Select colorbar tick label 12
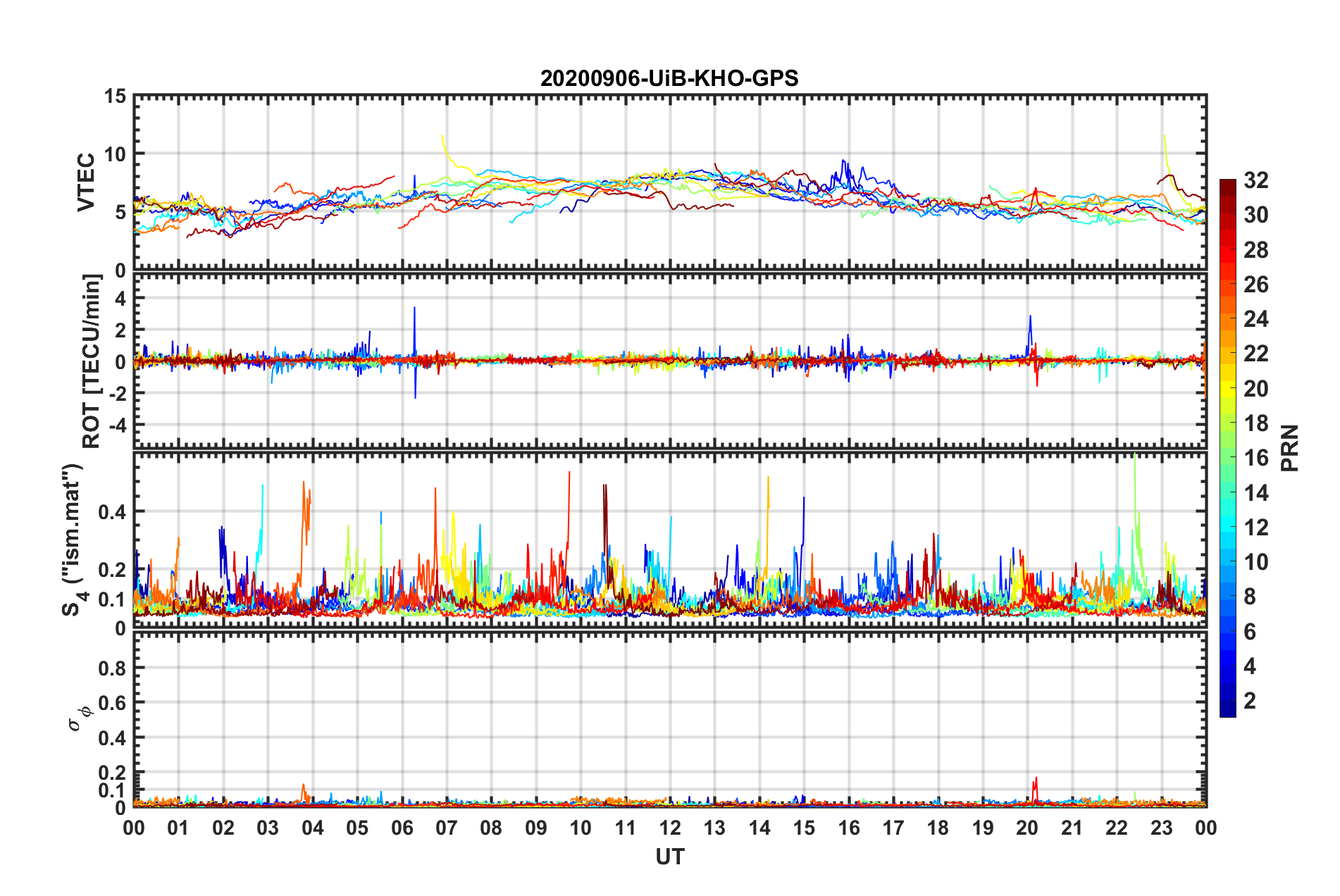Image resolution: width=1340 pixels, height=896 pixels. coord(1255,528)
